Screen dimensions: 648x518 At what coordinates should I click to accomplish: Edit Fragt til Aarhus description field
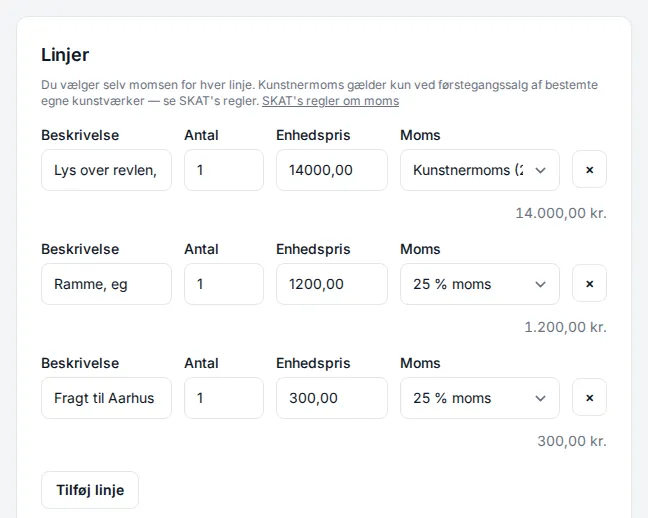point(106,398)
